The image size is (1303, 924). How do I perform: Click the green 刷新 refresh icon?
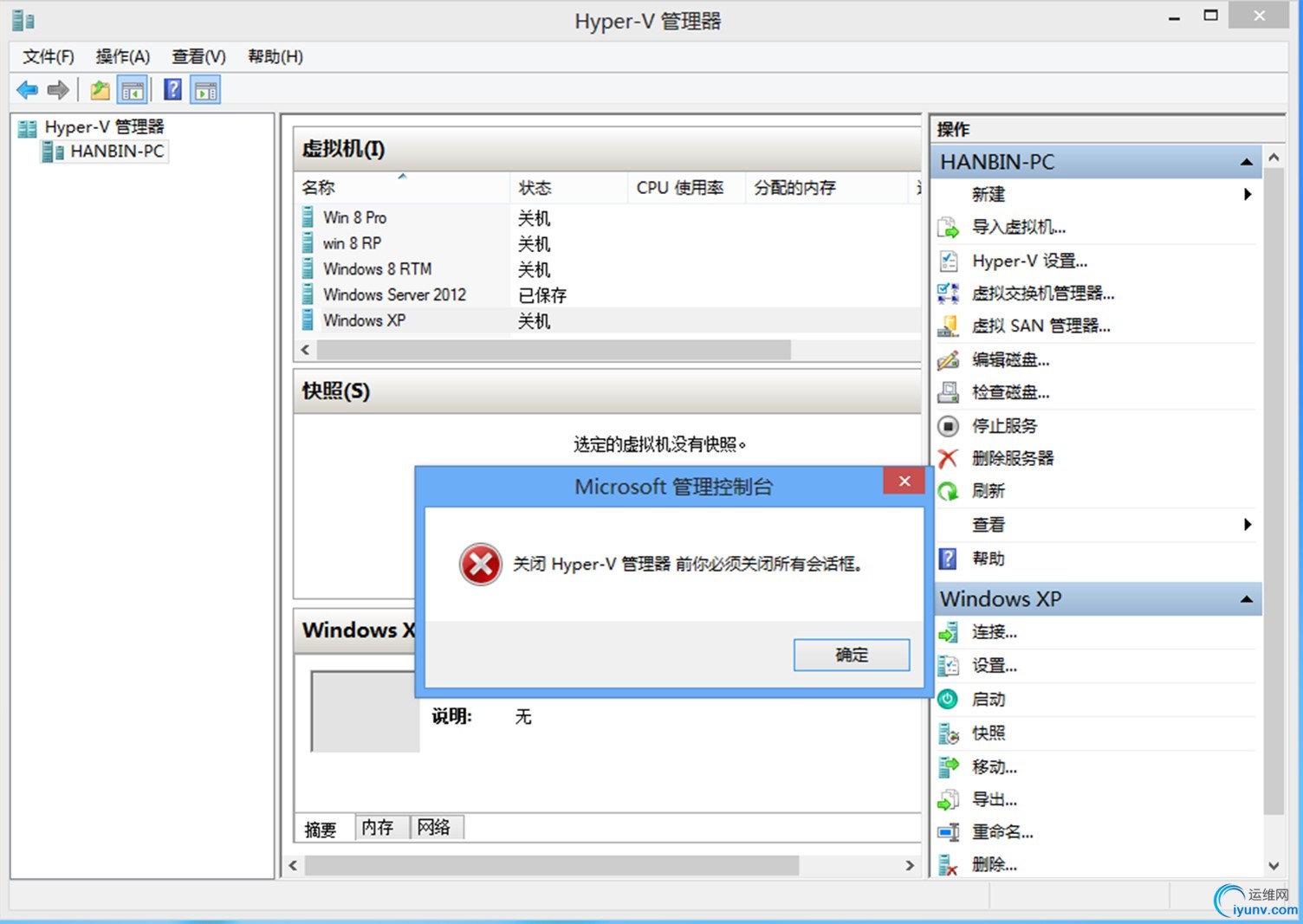tap(949, 491)
